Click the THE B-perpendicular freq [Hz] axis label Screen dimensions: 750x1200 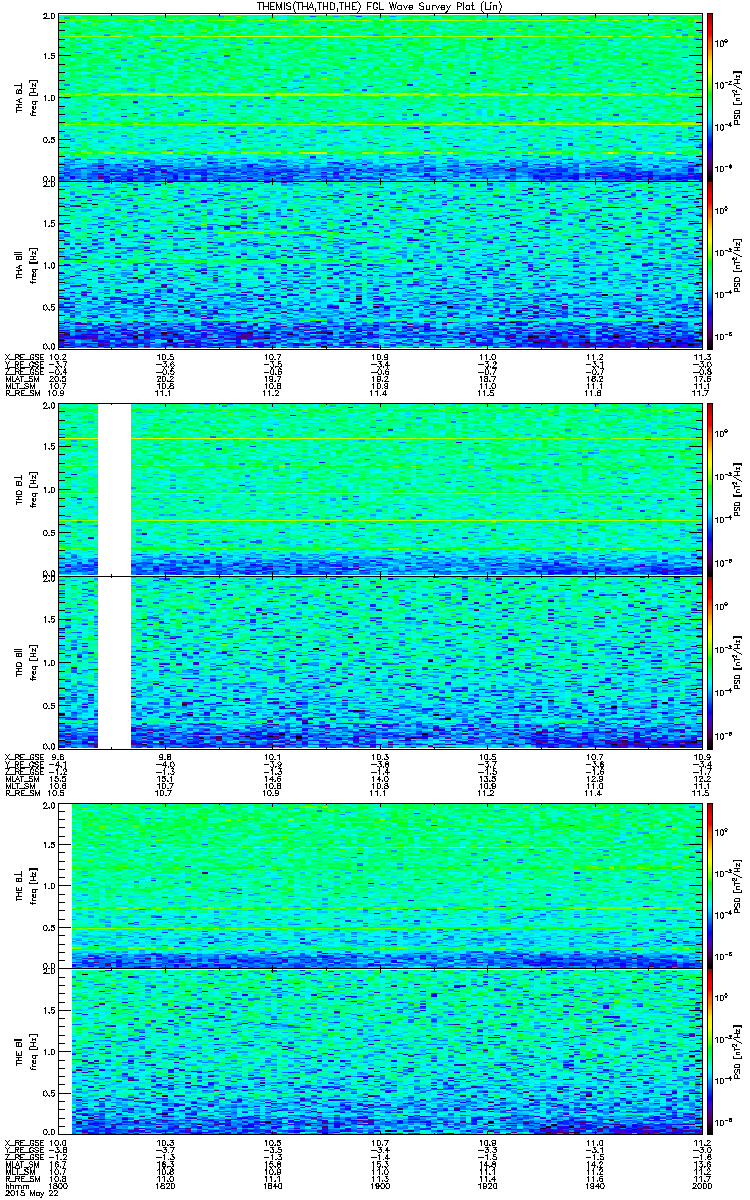click(33, 885)
